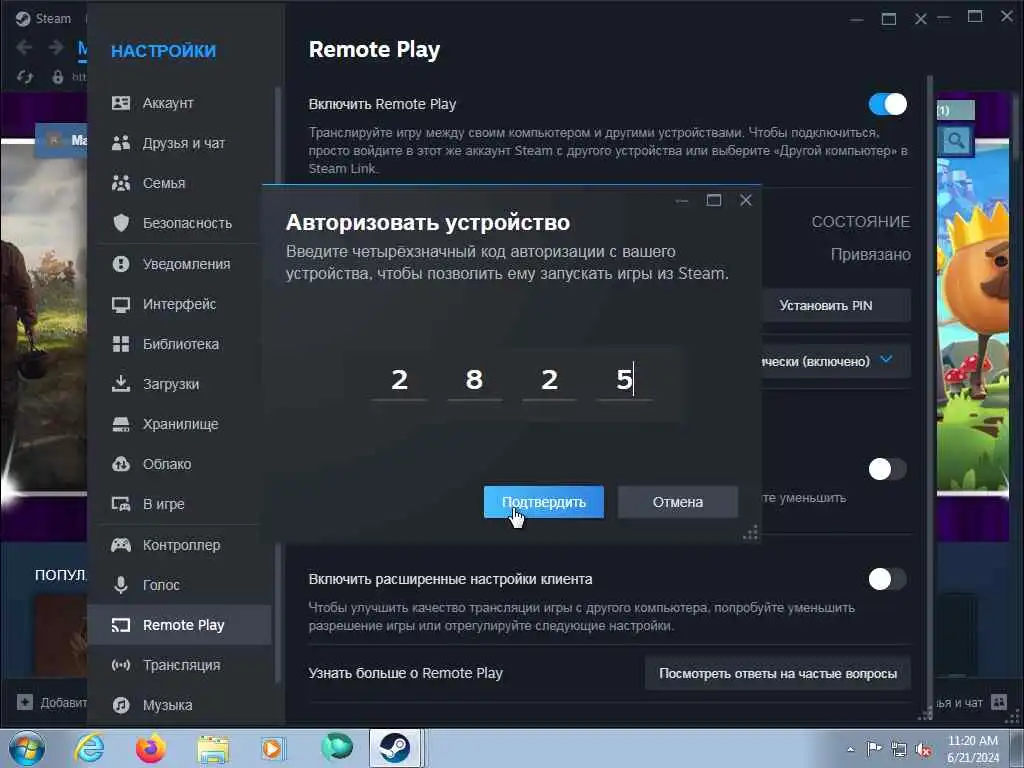Confirm the code with Подтвердить button
This screenshot has height=768, width=1024.
point(544,502)
